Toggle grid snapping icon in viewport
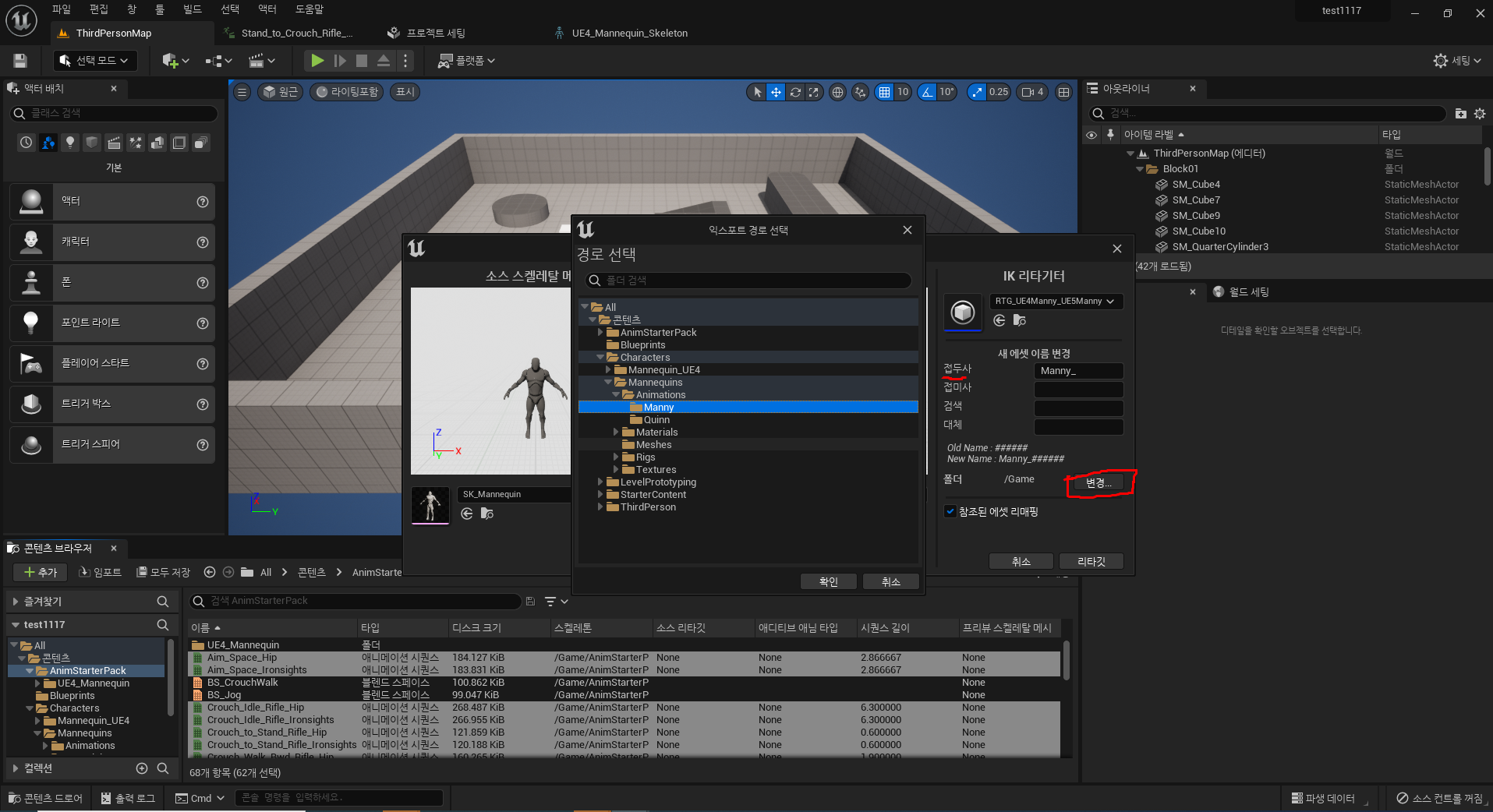This screenshot has width=1493, height=812. [x=884, y=92]
